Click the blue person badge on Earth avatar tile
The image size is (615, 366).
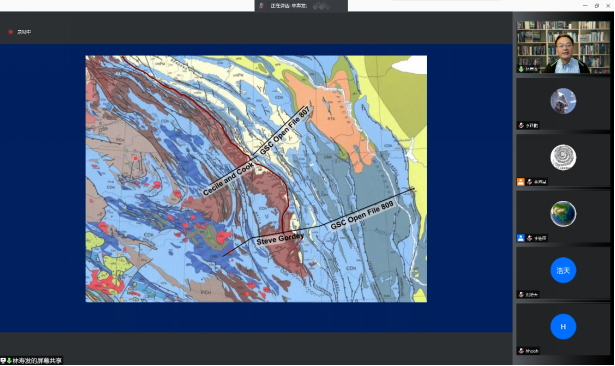(520, 238)
